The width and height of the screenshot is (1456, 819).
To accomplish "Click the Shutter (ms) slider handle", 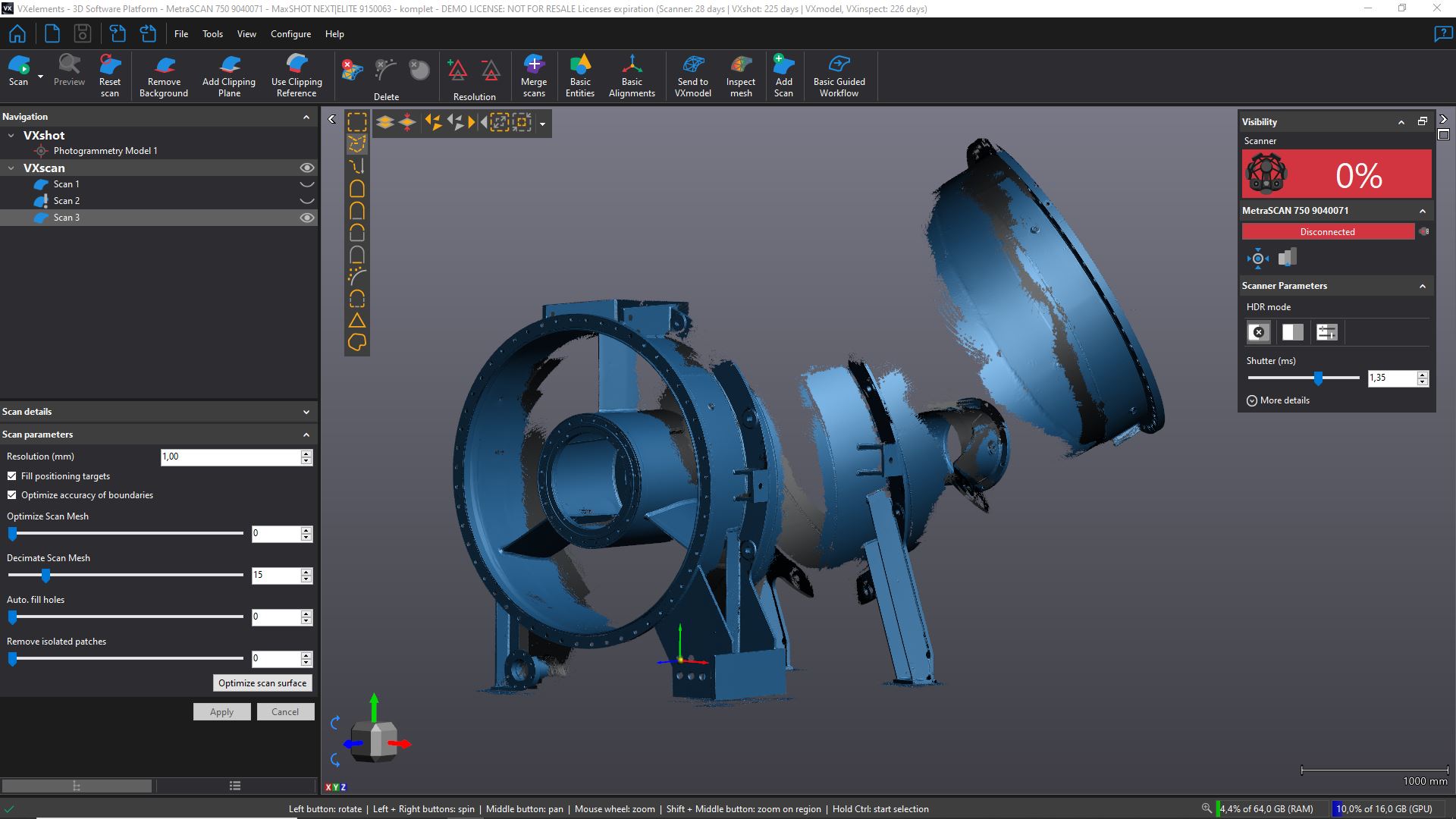I will pos(1319,378).
